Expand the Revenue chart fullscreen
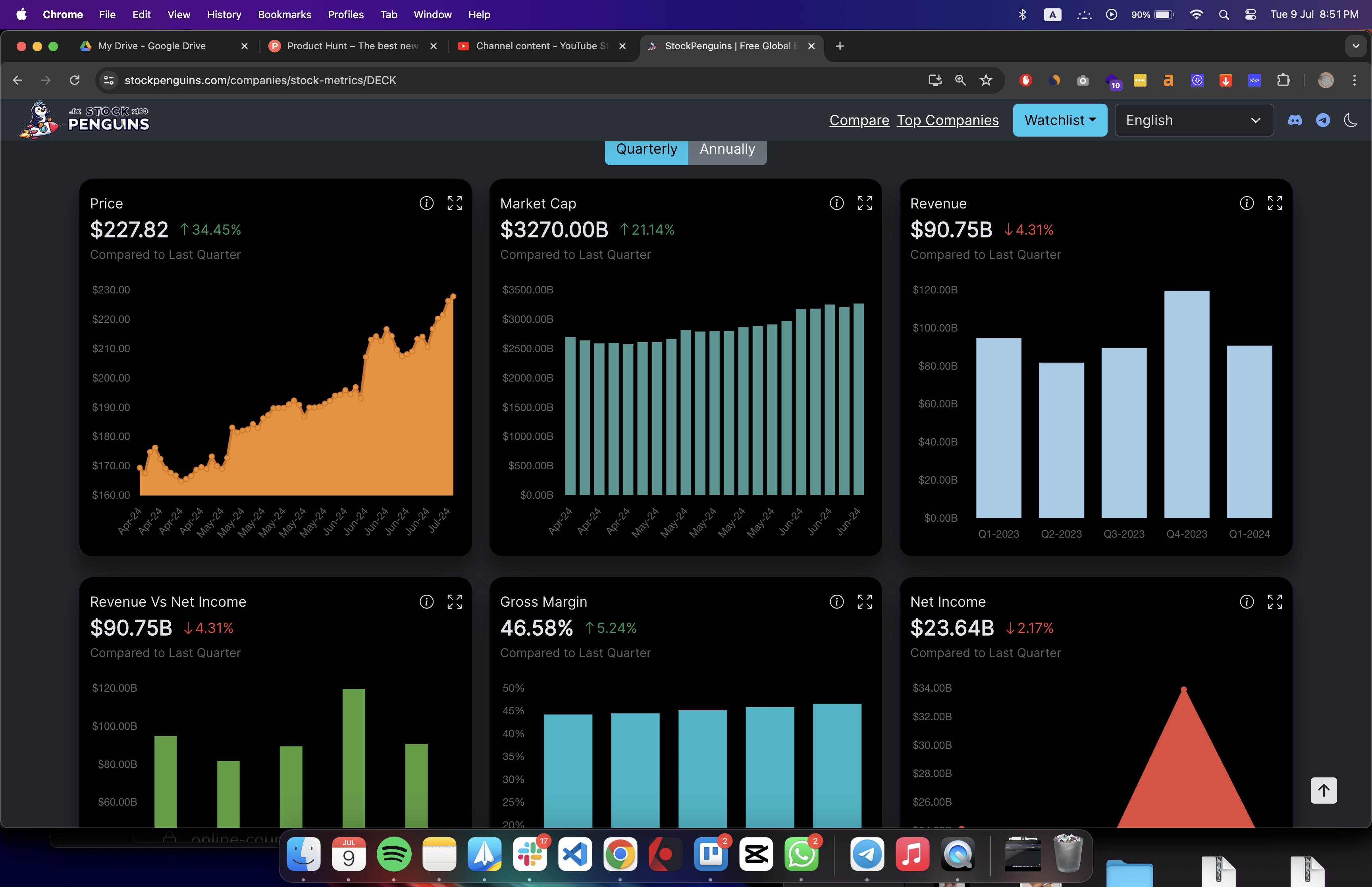 [x=1275, y=203]
